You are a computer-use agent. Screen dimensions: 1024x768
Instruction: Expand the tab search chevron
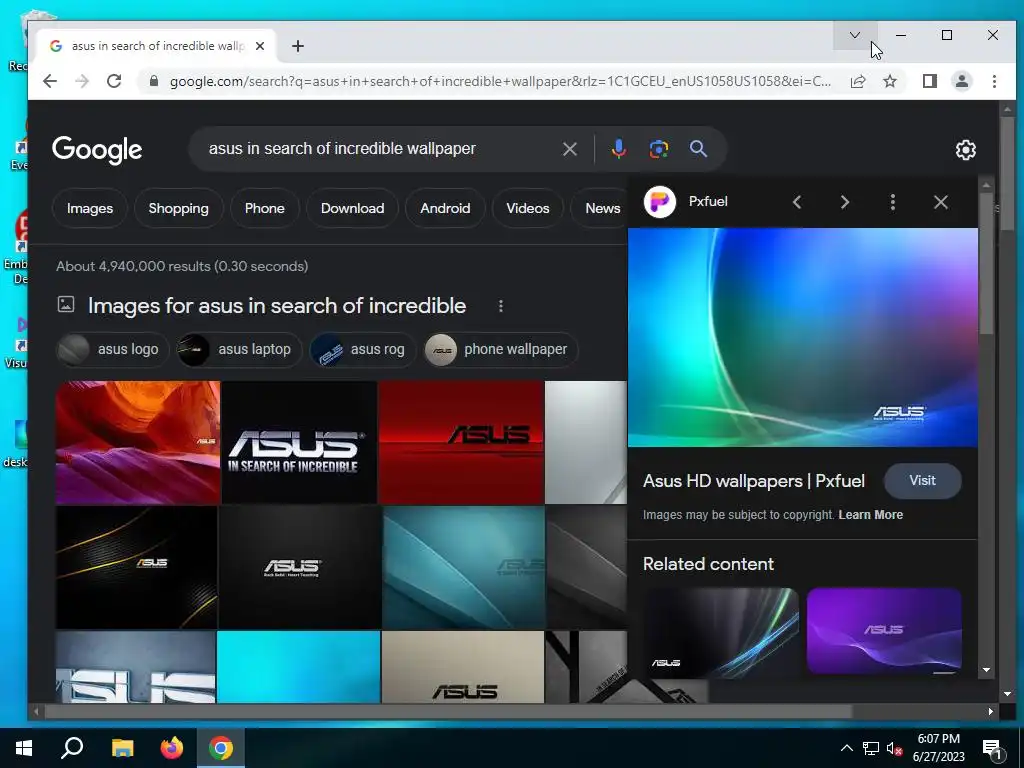coord(855,35)
